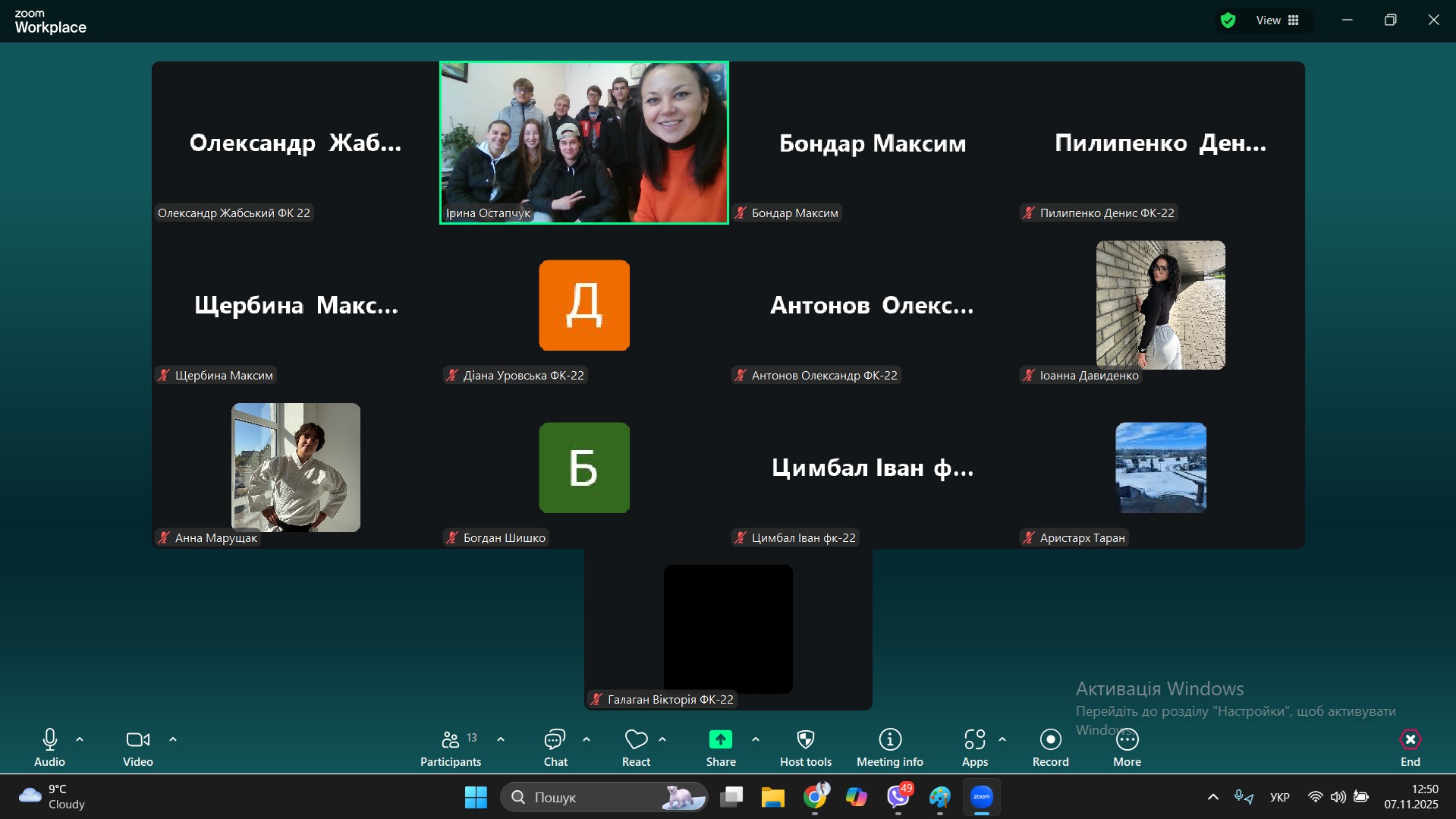Open the React panel
Viewport: 1456px width, 819px height.
(636, 747)
